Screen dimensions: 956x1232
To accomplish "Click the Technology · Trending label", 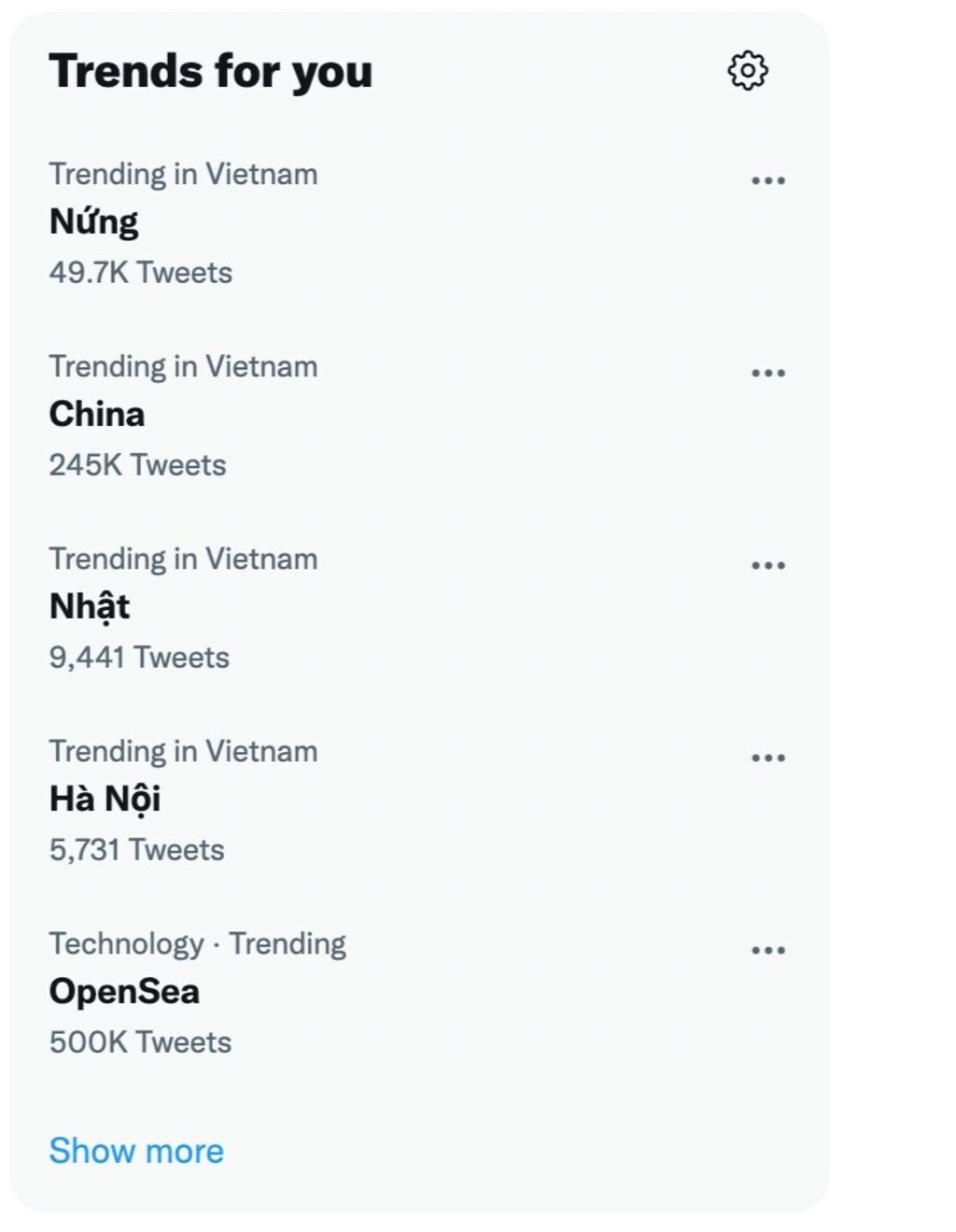I will (x=198, y=943).
